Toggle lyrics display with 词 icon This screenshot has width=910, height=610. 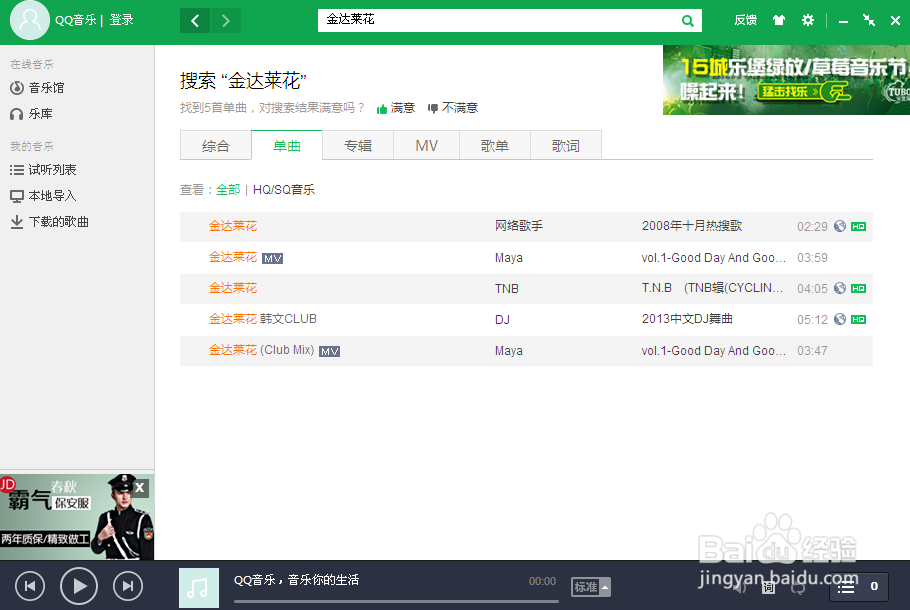pyautogui.click(x=768, y=588)
